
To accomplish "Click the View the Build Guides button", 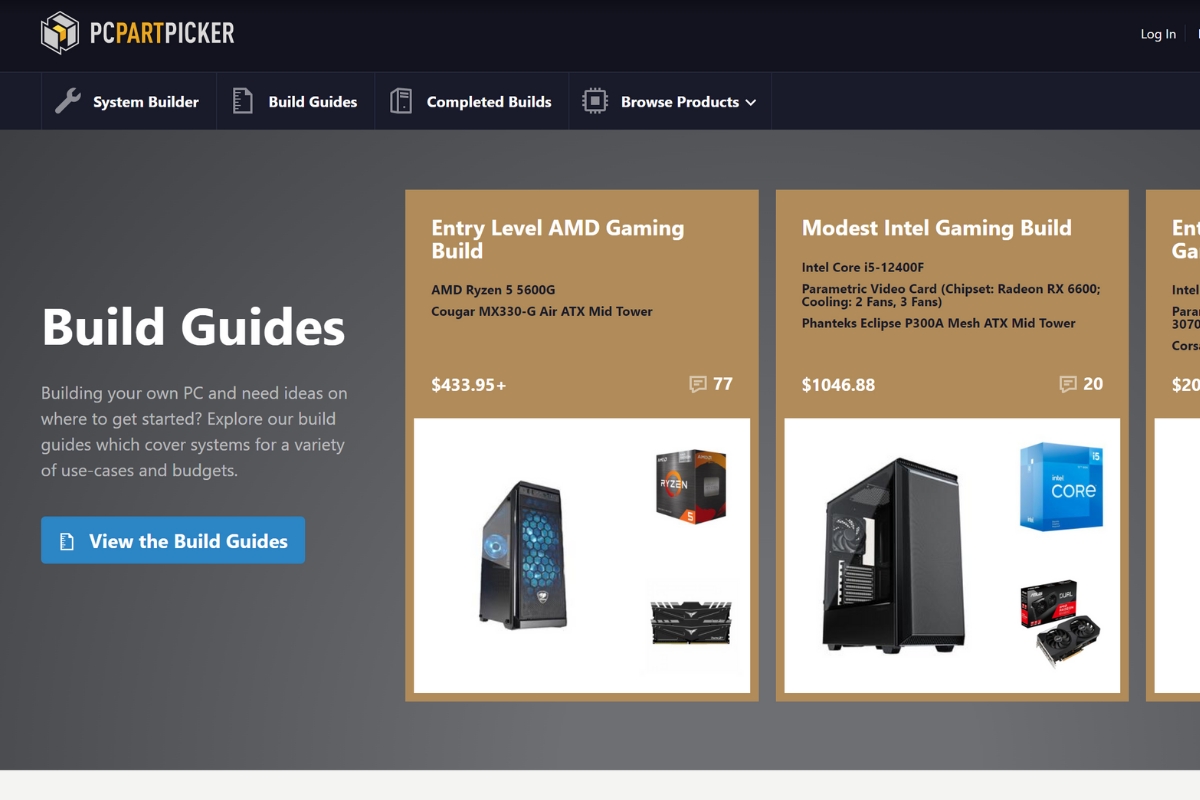I will point(173,540).
